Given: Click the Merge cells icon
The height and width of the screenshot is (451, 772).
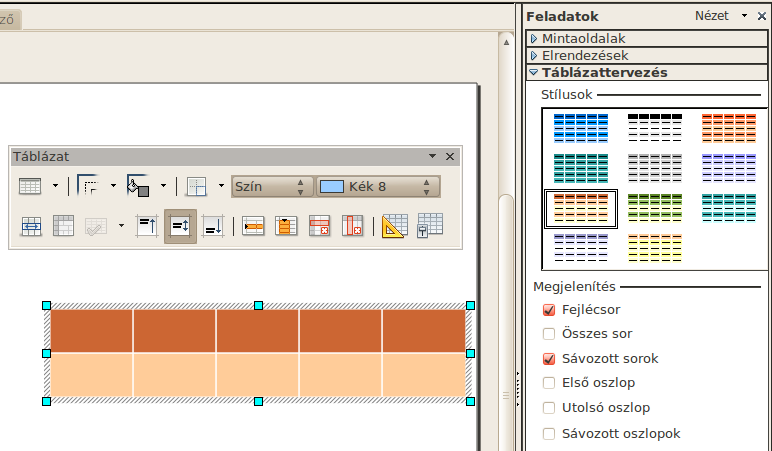Looking at the screenshot, I should [32, 226].
